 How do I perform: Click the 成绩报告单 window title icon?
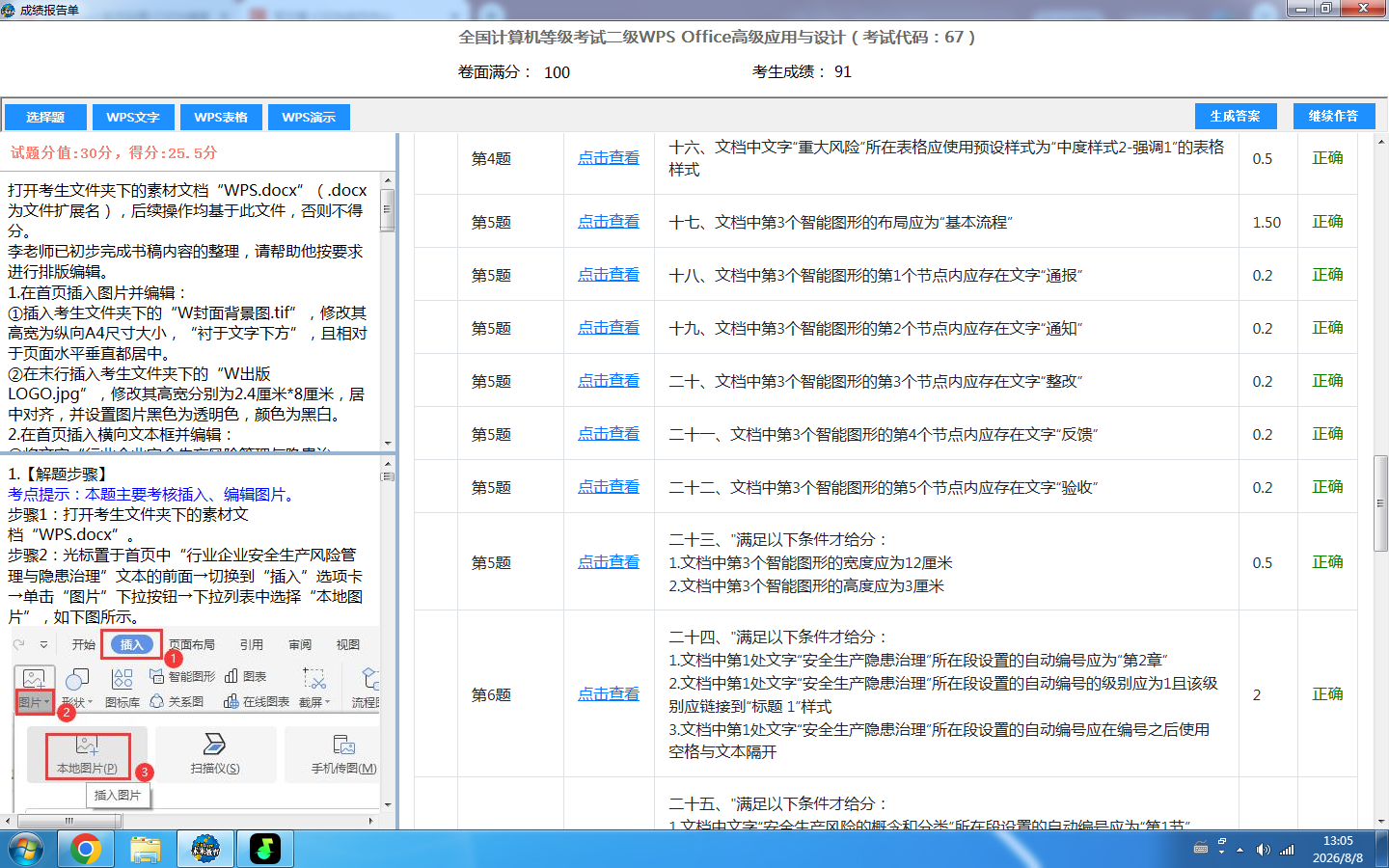click(9, 10)
